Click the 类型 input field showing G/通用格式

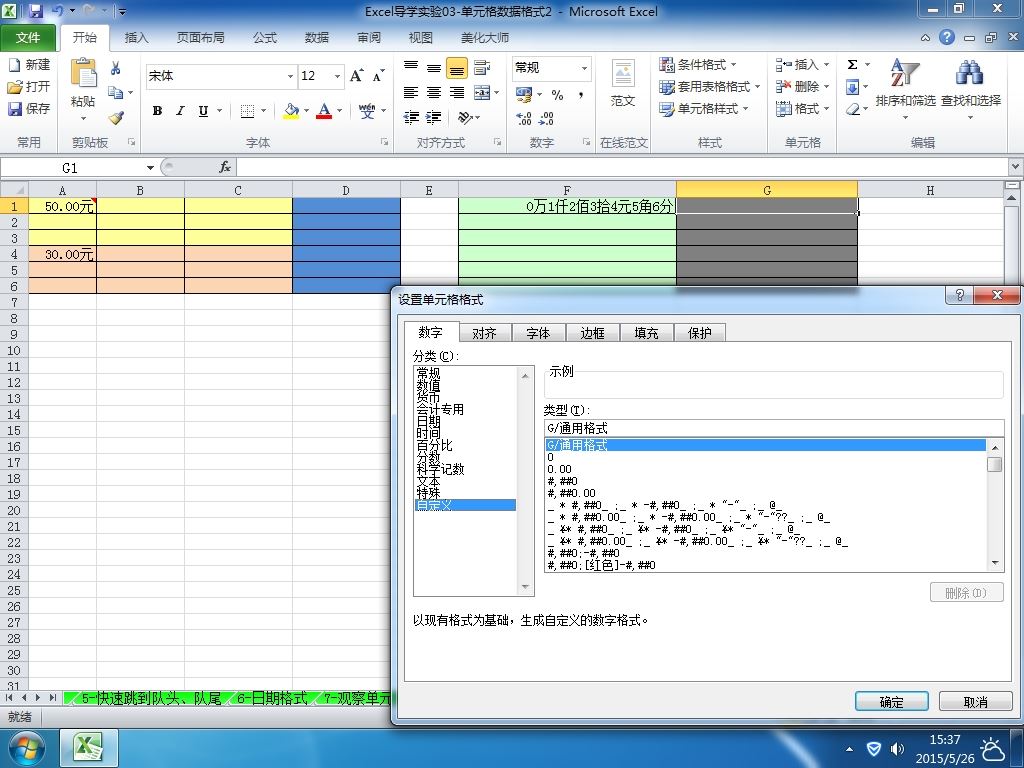[x=774, y=428]
